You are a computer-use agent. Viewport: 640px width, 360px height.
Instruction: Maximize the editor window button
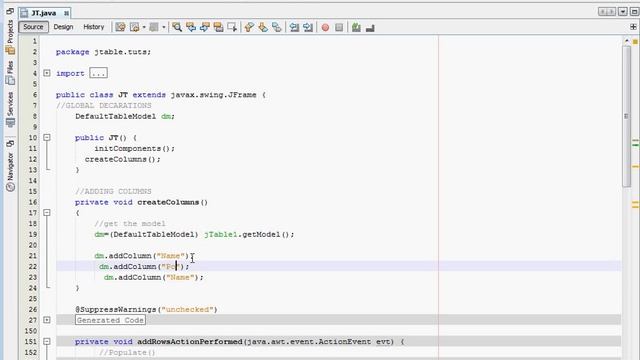pyautogui.click(x=635, y=11)
